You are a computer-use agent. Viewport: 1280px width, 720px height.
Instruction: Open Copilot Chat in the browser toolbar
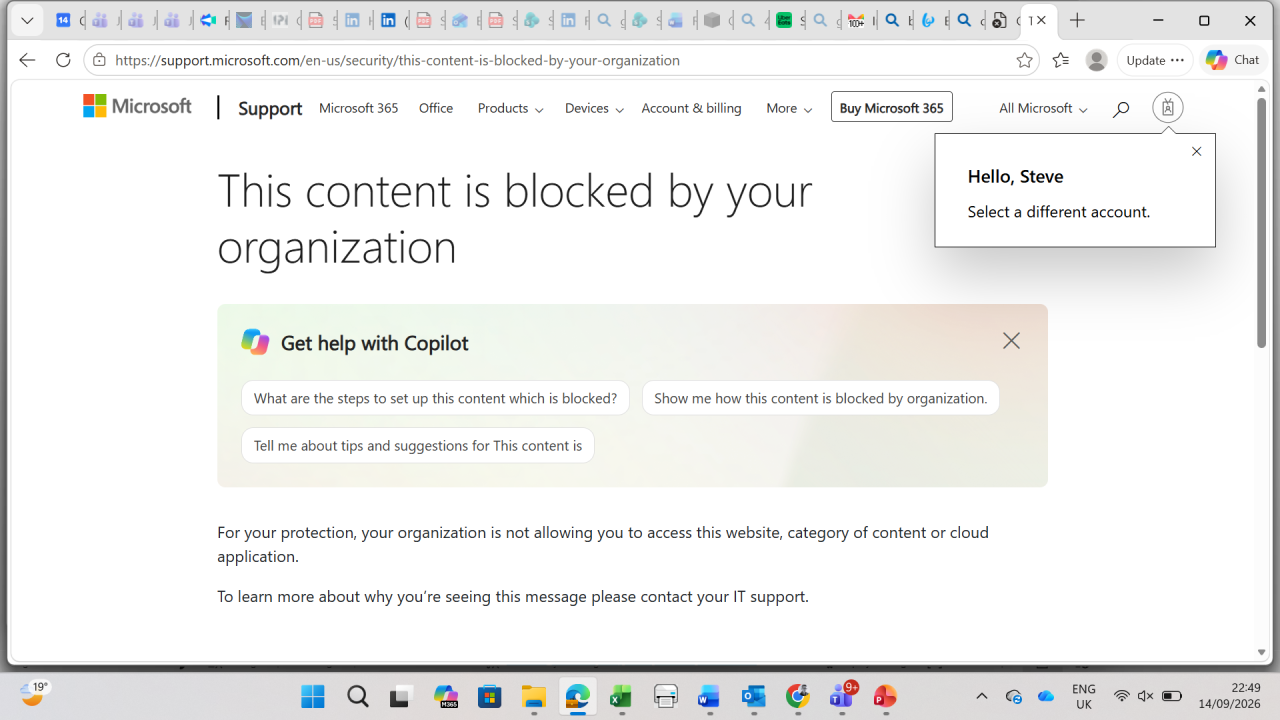1232,60
